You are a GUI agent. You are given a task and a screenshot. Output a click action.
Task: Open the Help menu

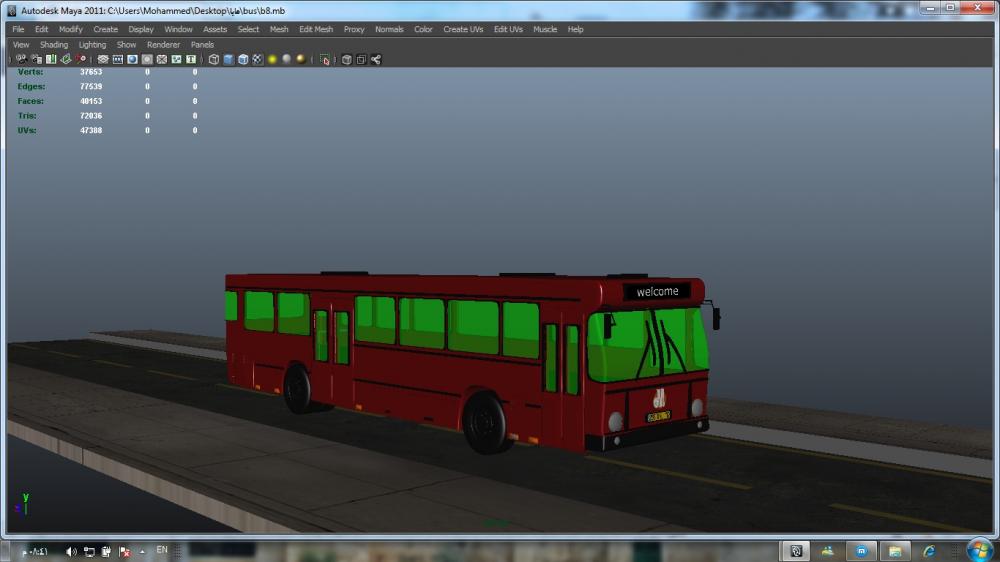(x=575, y=29)
